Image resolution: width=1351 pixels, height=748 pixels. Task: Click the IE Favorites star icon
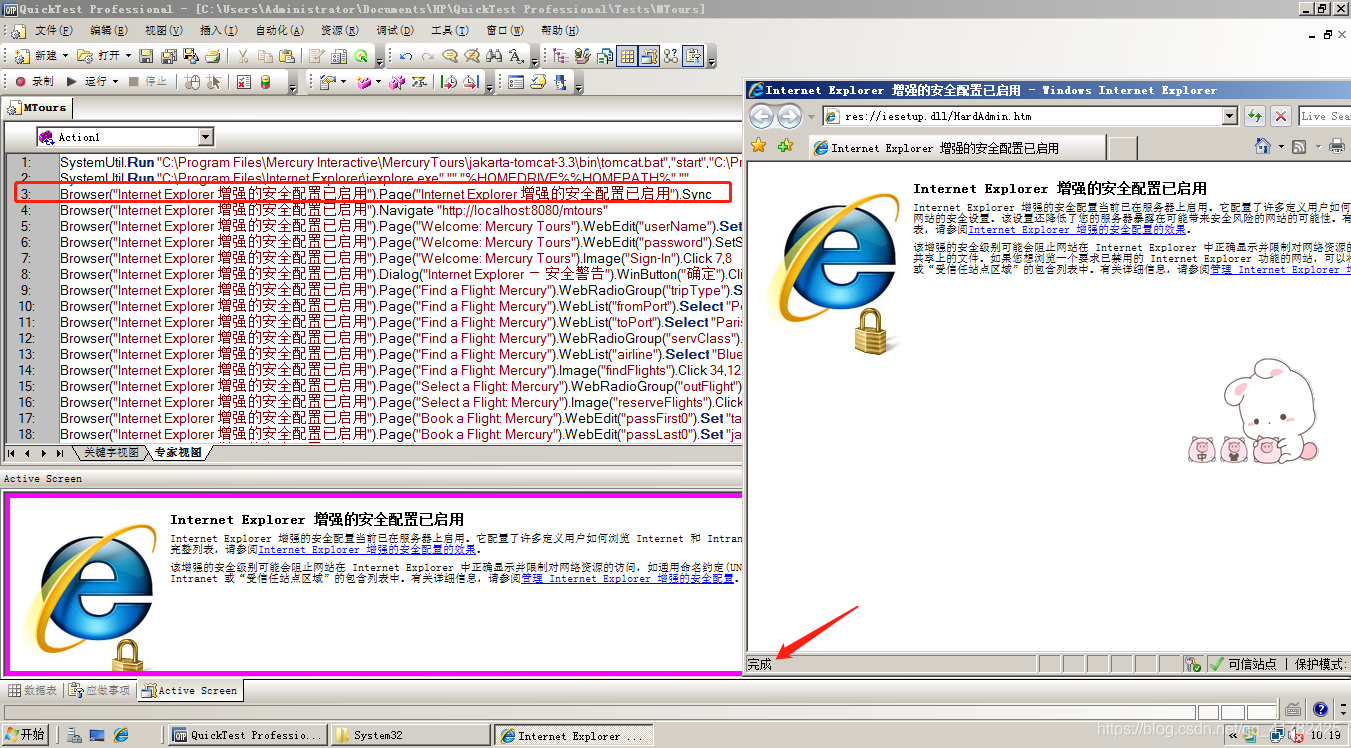pyautogui.click(x=759, y=146)
